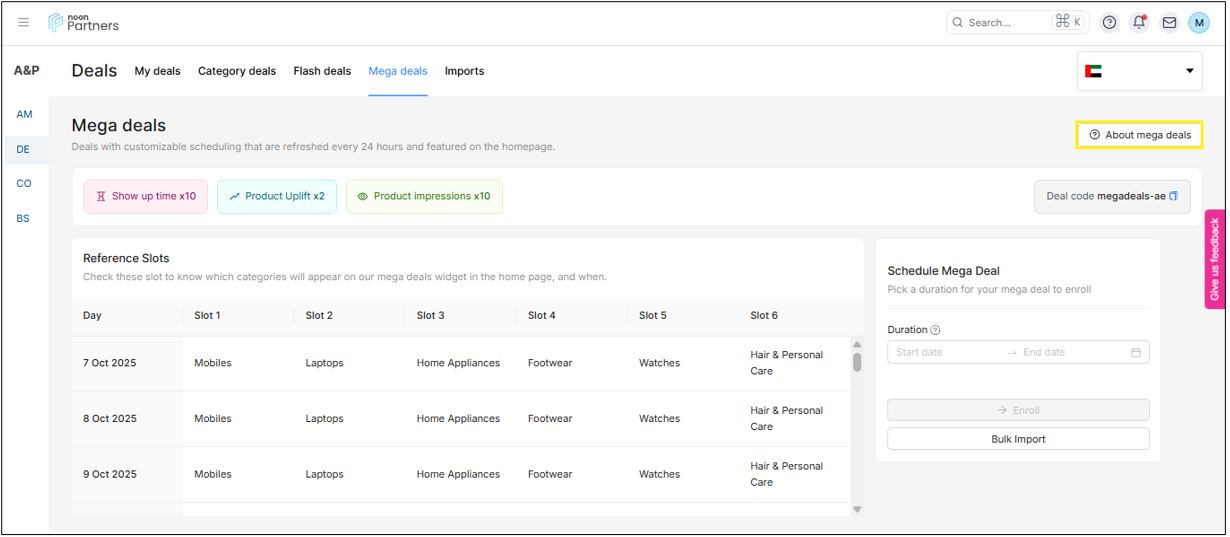Click the Bulk Import button
The image size is (1230, 537).
(x=1017, y=439)
